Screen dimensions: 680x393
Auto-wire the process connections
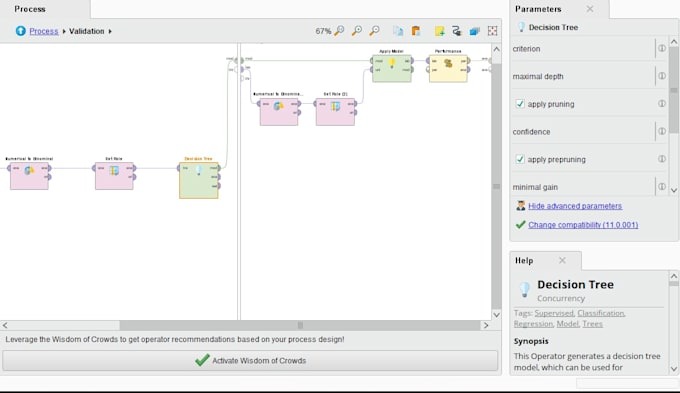457,31
